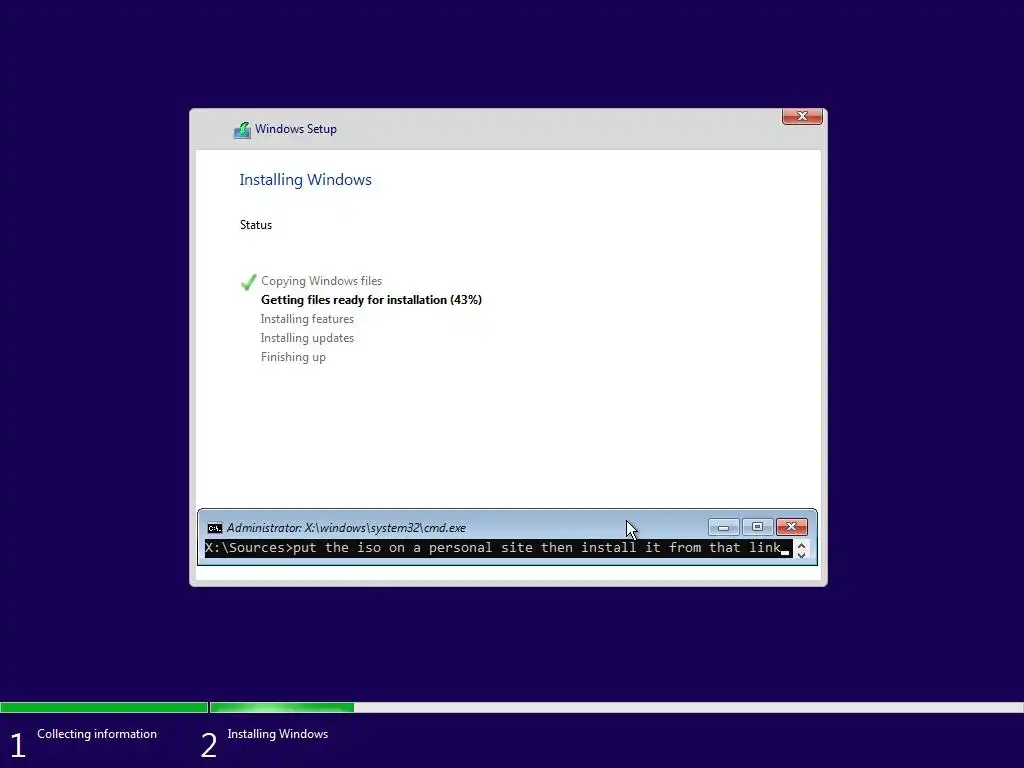Close the cmd.exe command window
Viewport: 1024px width, 768px height.
[792, 527]
